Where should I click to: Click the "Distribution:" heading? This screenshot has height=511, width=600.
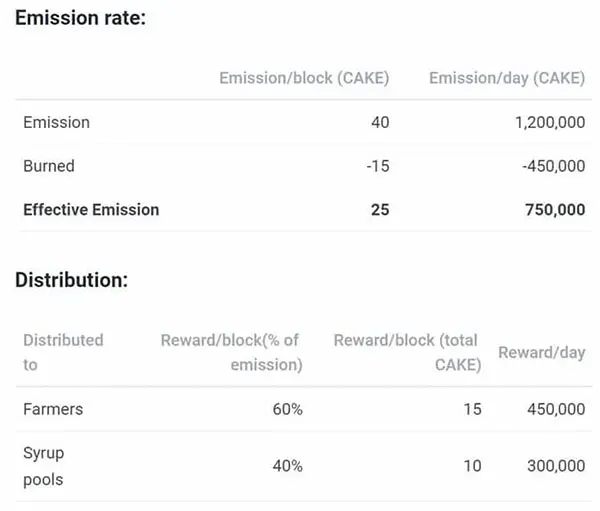[x=71, y=279]
